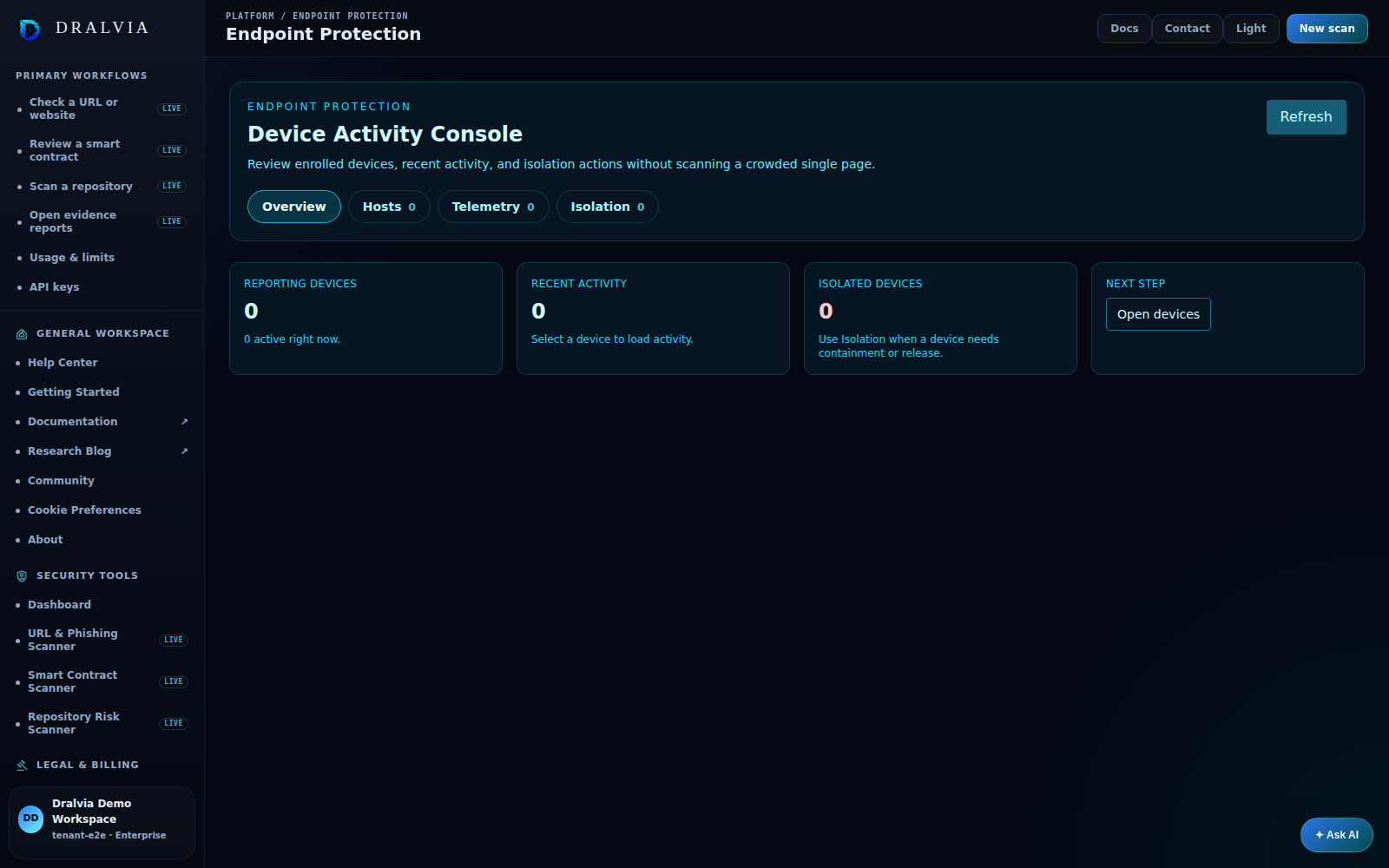Screen dimensions: 1389x868
Task: Switch to the Overview tab
Action: (x=294, y=207)
